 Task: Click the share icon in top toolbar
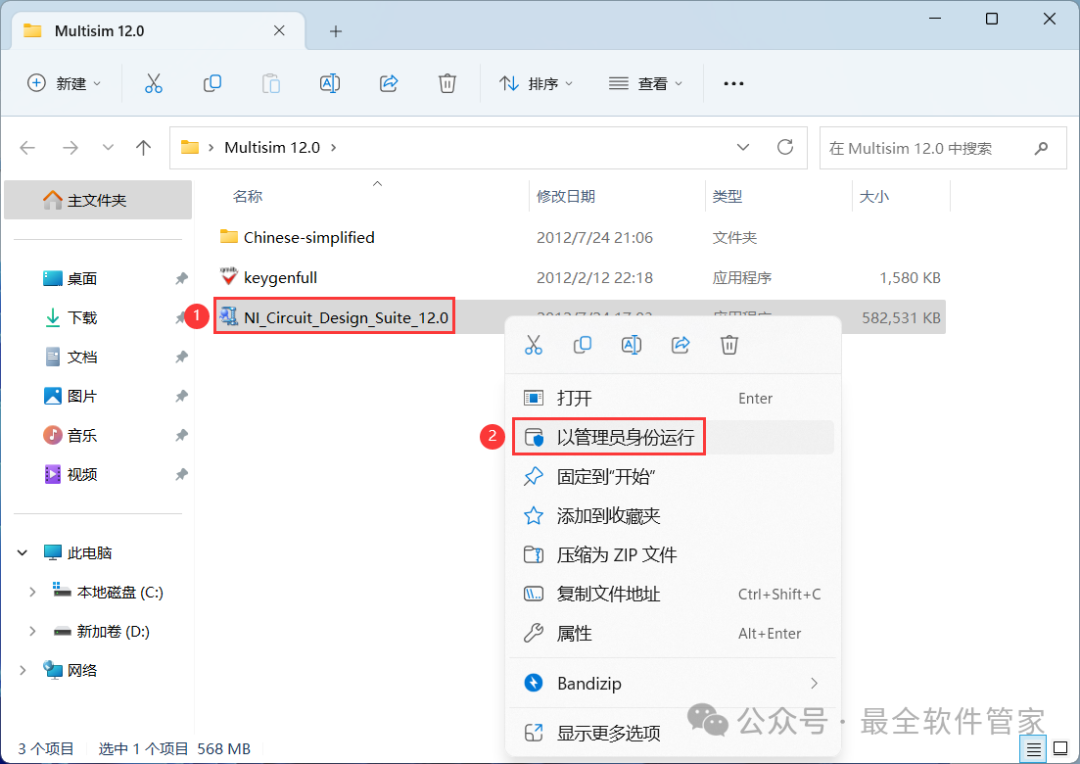[389, 84]
